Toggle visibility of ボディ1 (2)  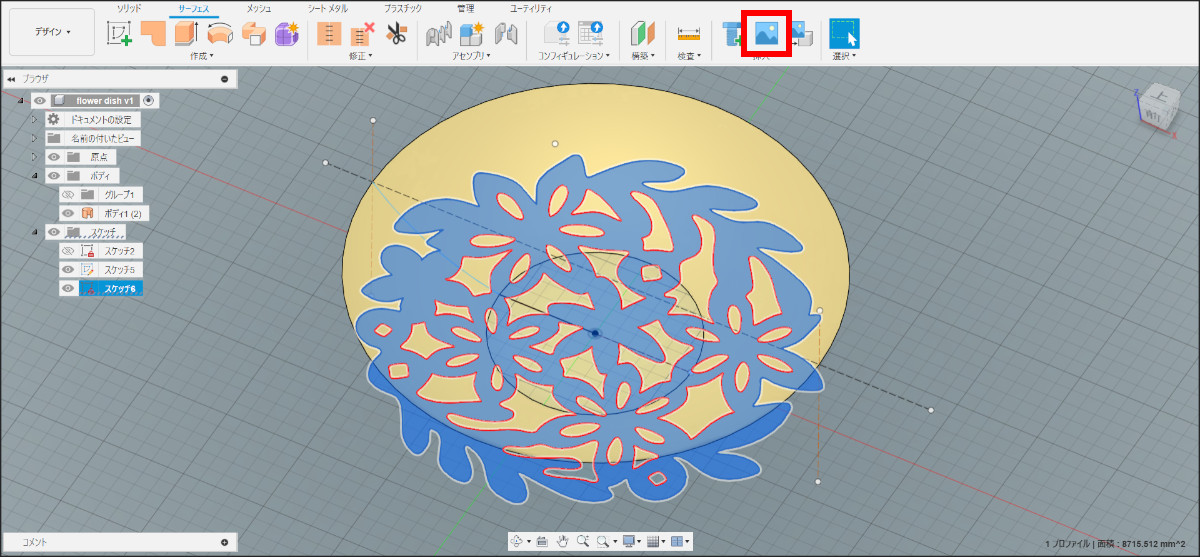(x=68, y=213)
